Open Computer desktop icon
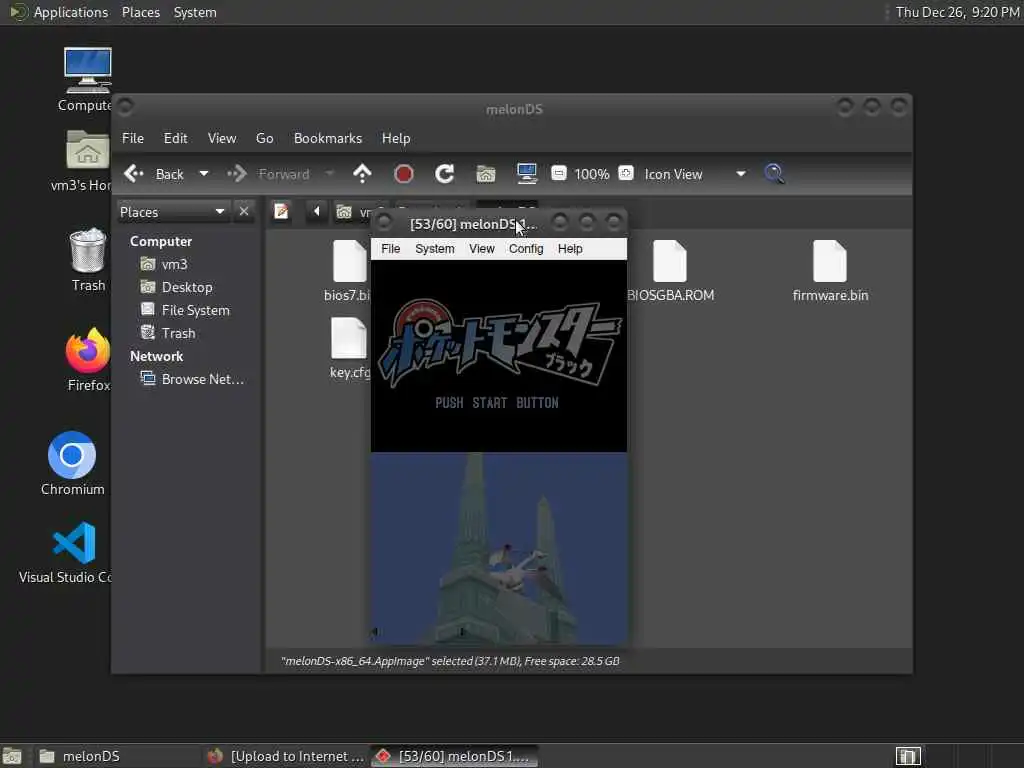Image resolution: width=1024 pixels, height=768 pixels. coord(88,80)
